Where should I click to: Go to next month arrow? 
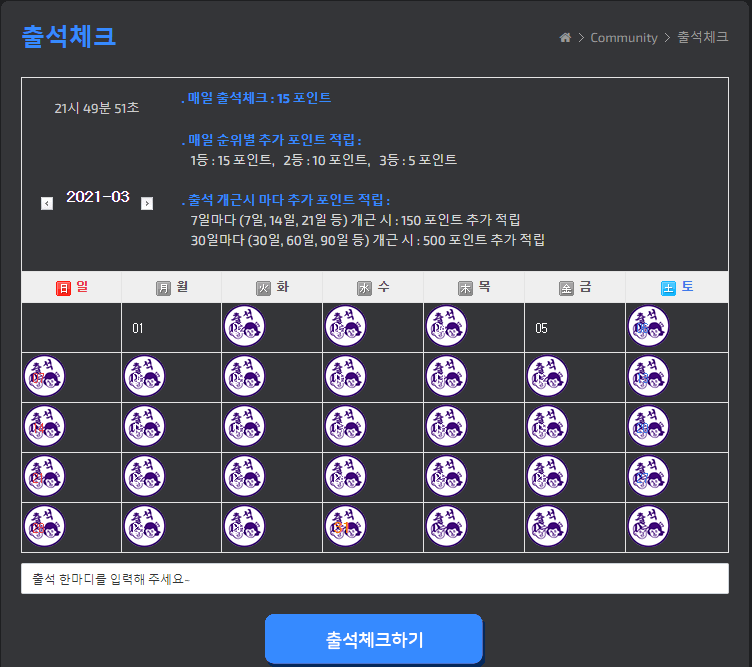pos(147,203)
